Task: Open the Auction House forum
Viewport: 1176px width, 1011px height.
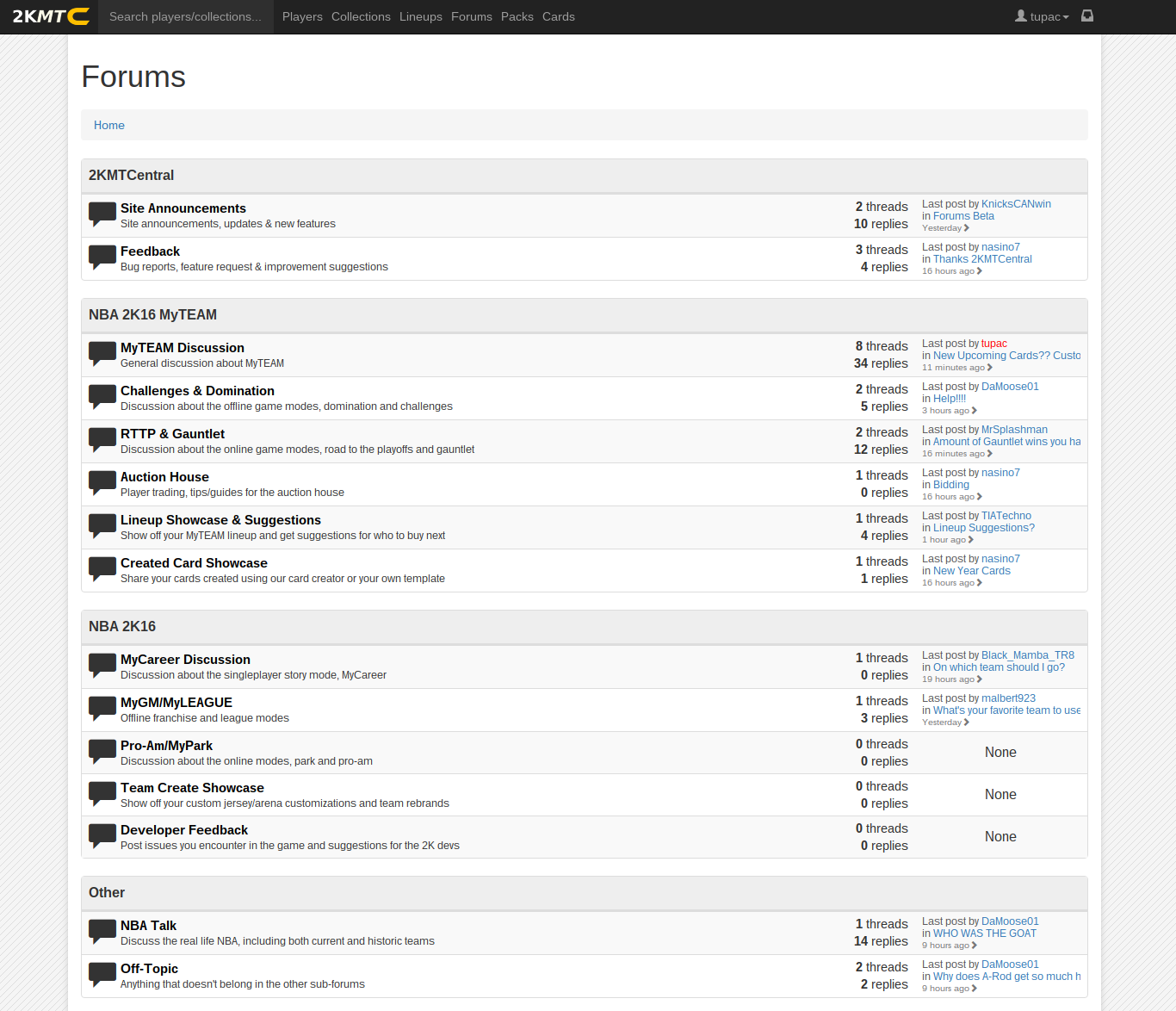Action: pyautogui.click(x=164, y=477)
